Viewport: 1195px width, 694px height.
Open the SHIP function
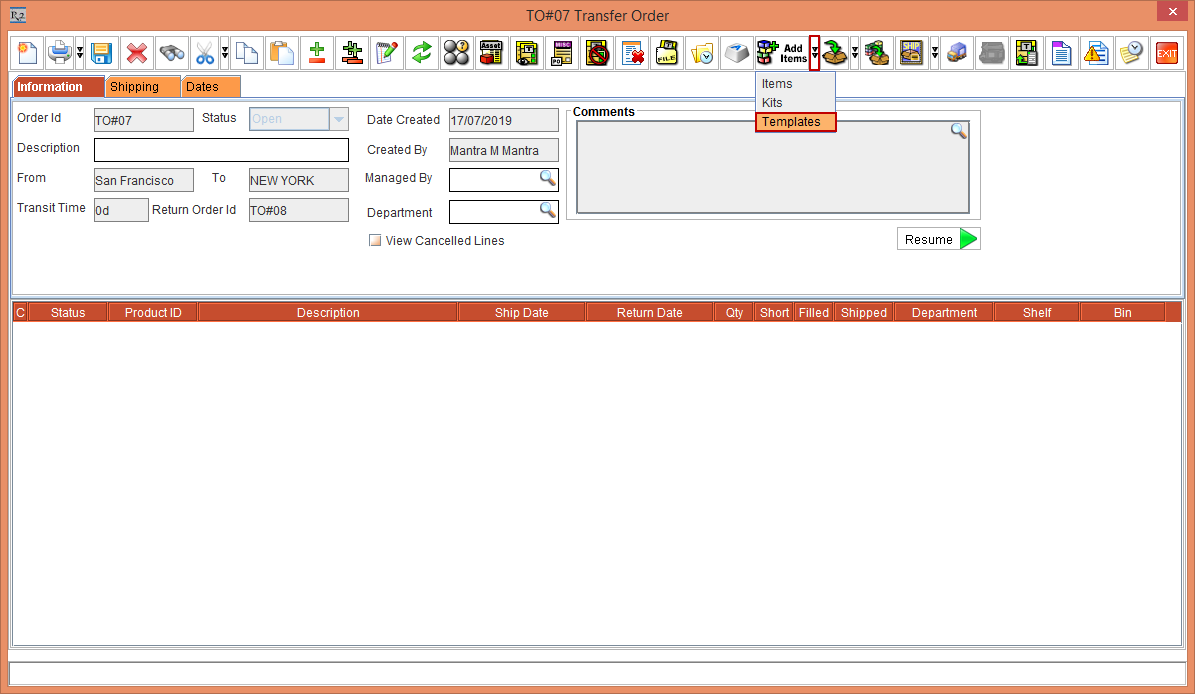tap(912, 53)
